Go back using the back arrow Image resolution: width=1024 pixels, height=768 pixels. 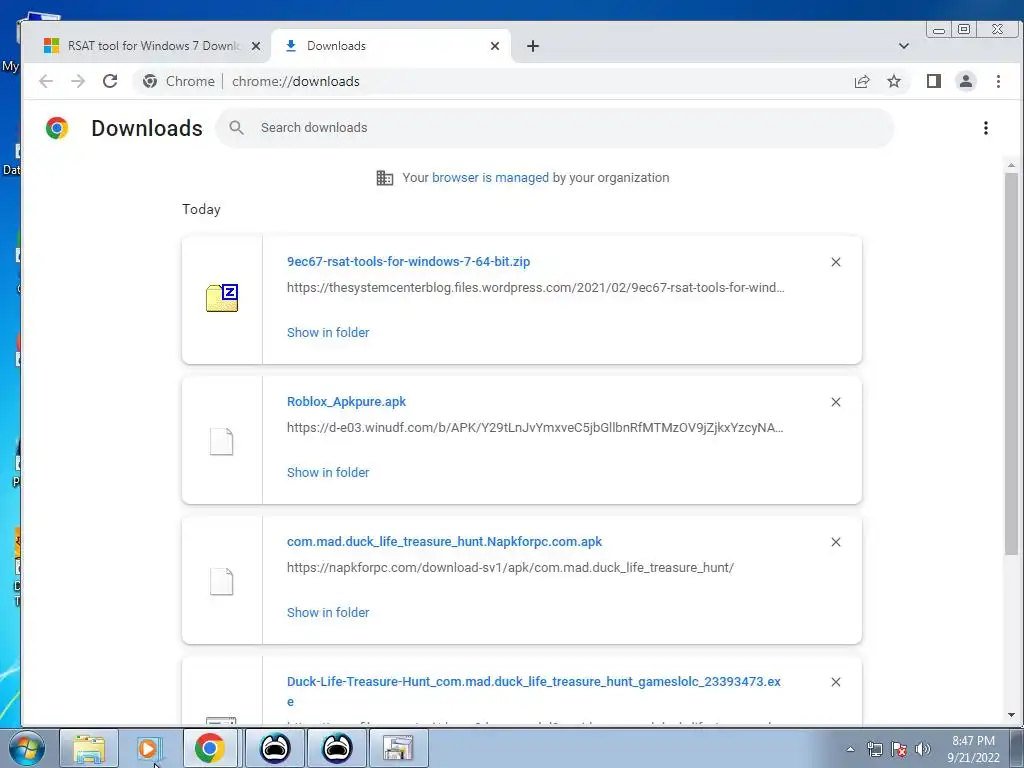point(46,81)
